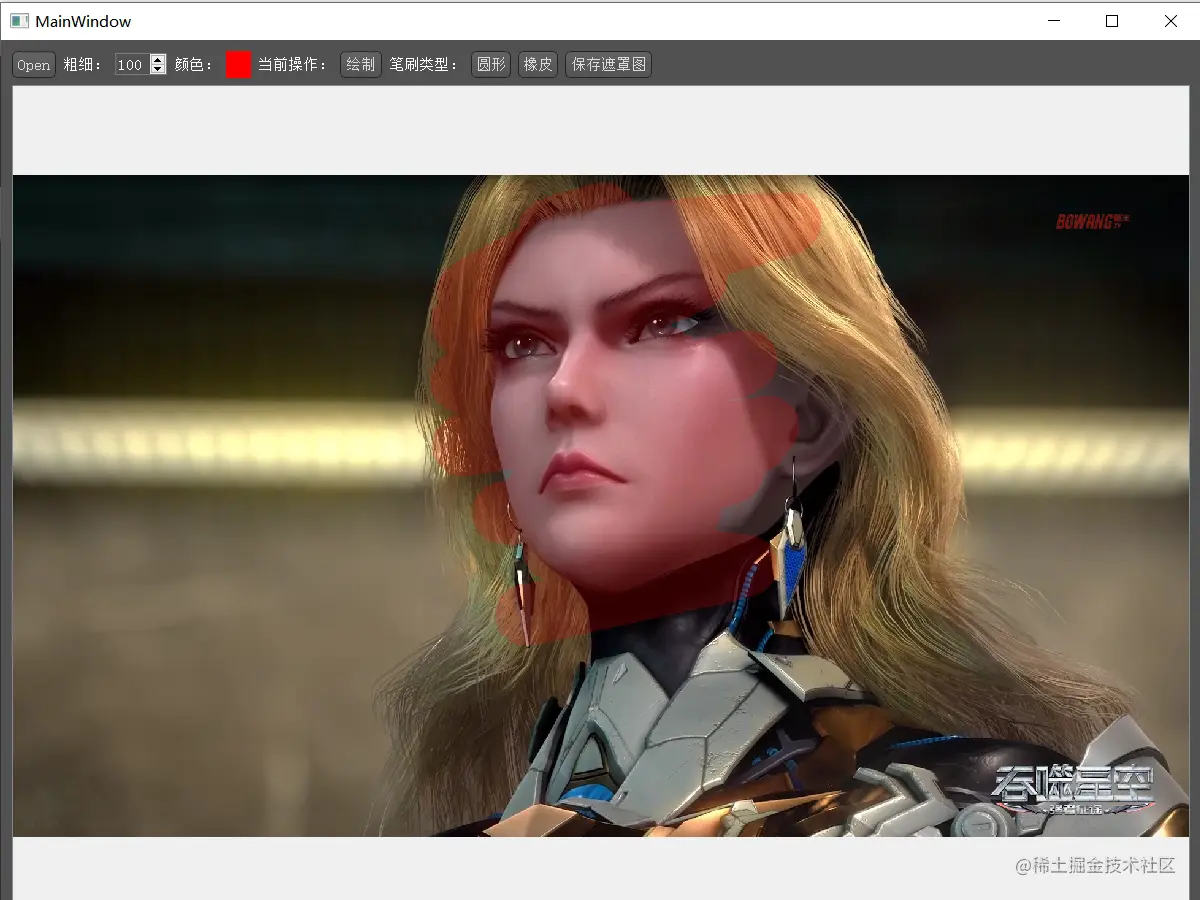Select the 橡皮 eraser brush
Screen dimensions: 1200x900
[x=537, y=65]
